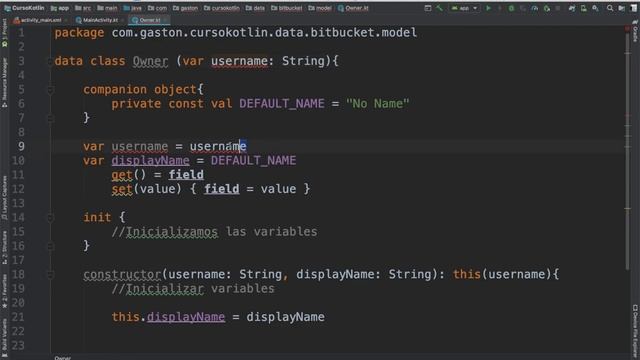
Task: Click the data package breadcrumb
Action: [255, 8]
